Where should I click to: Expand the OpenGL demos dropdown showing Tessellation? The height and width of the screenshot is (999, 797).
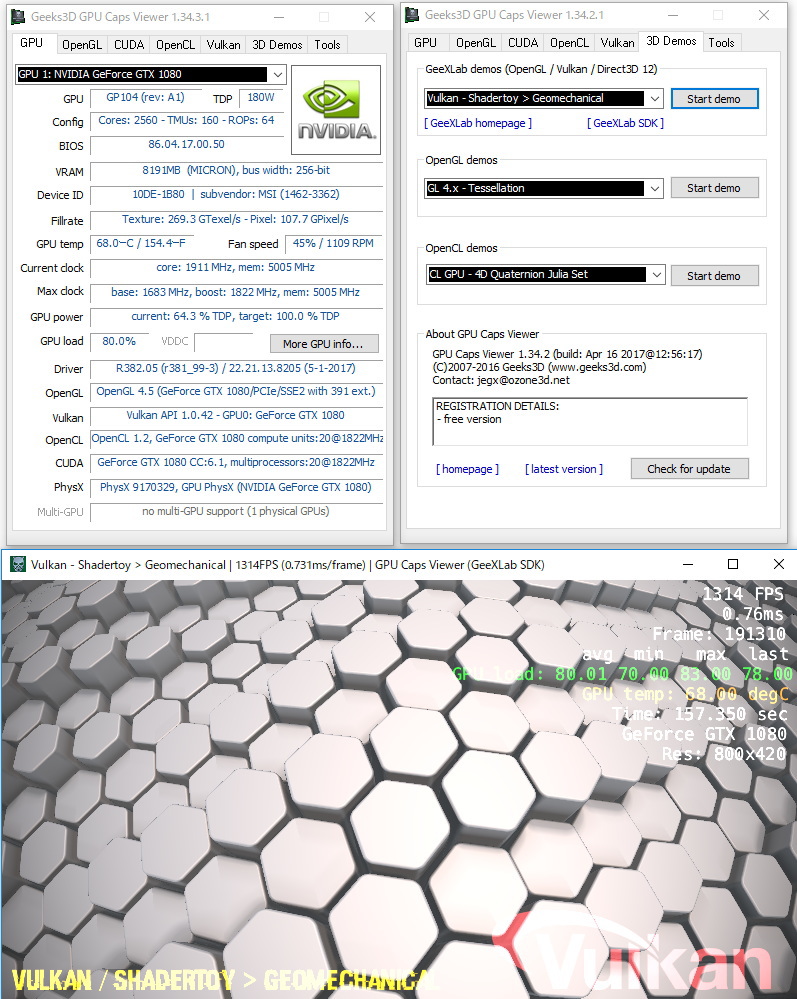tap(654, 189)
